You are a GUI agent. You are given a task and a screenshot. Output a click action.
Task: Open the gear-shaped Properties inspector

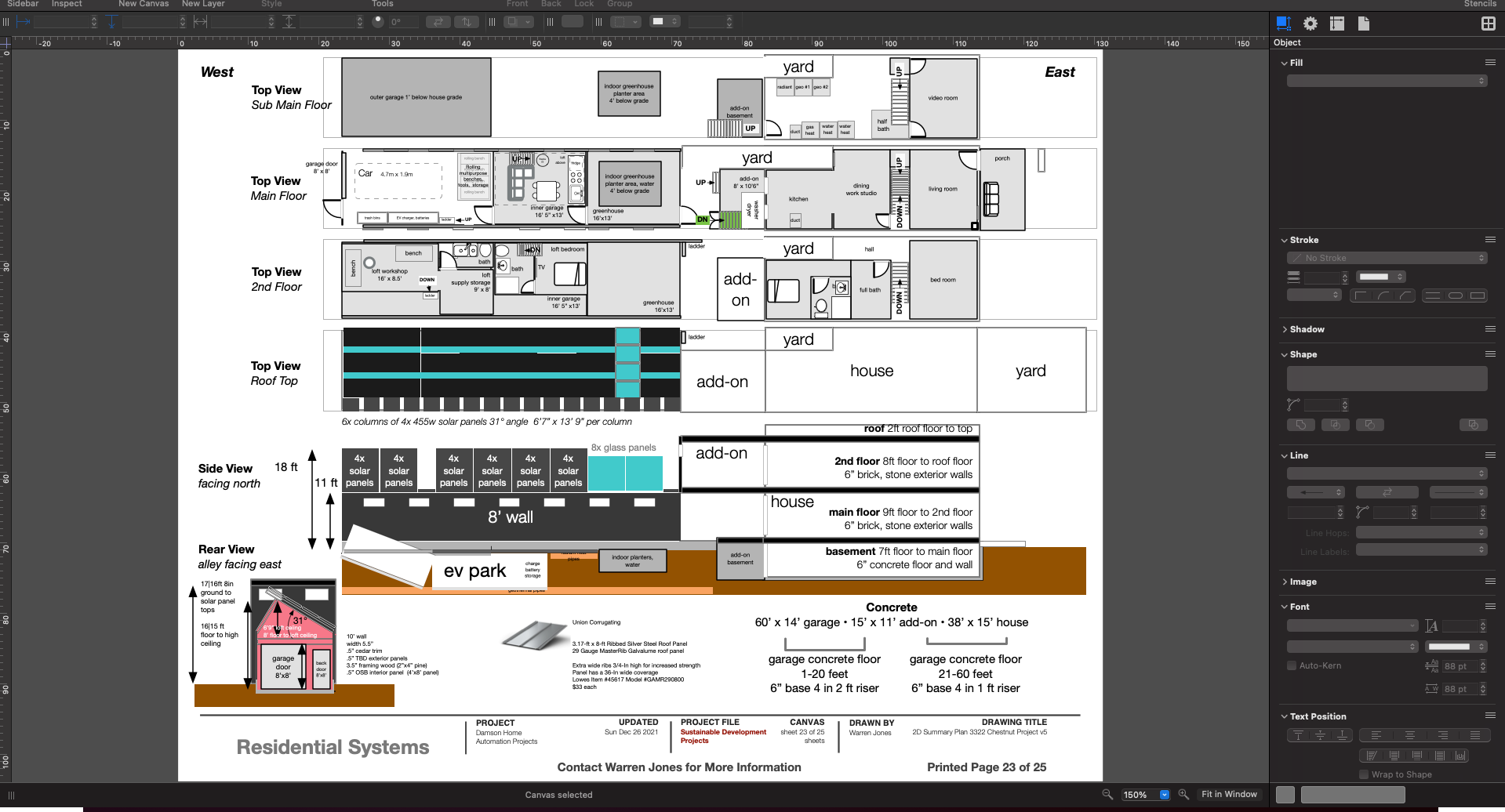pyautogui.click(x=1310, y=24)
